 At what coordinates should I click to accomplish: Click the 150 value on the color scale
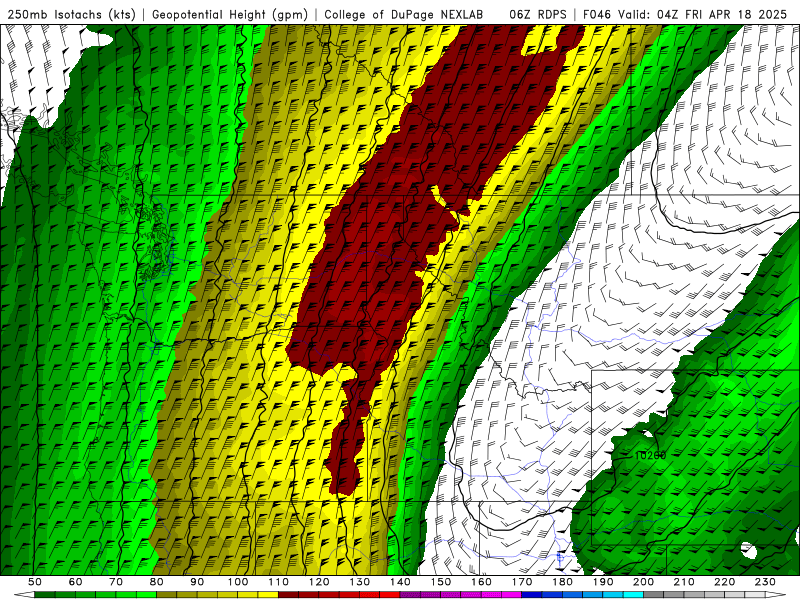[x=441, y=582]
